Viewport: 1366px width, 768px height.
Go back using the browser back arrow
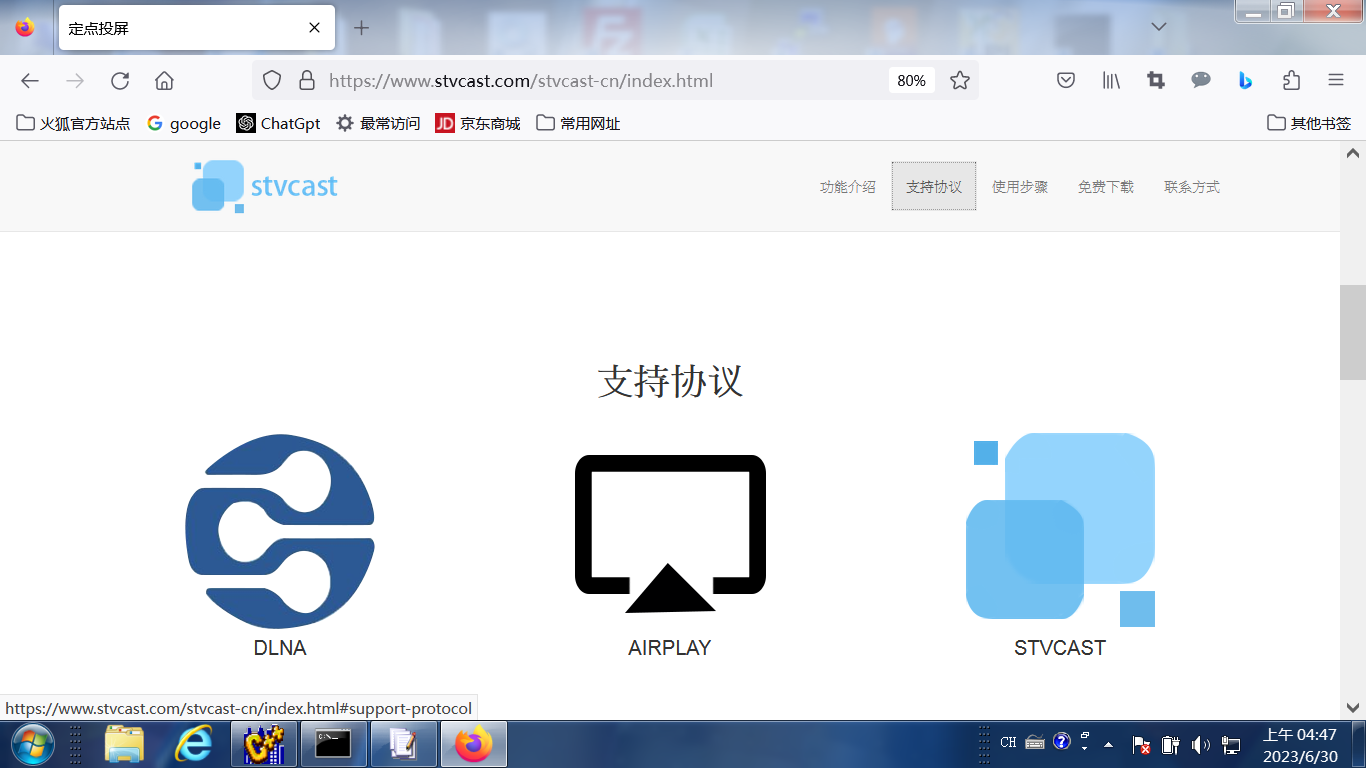pos(30,81)
